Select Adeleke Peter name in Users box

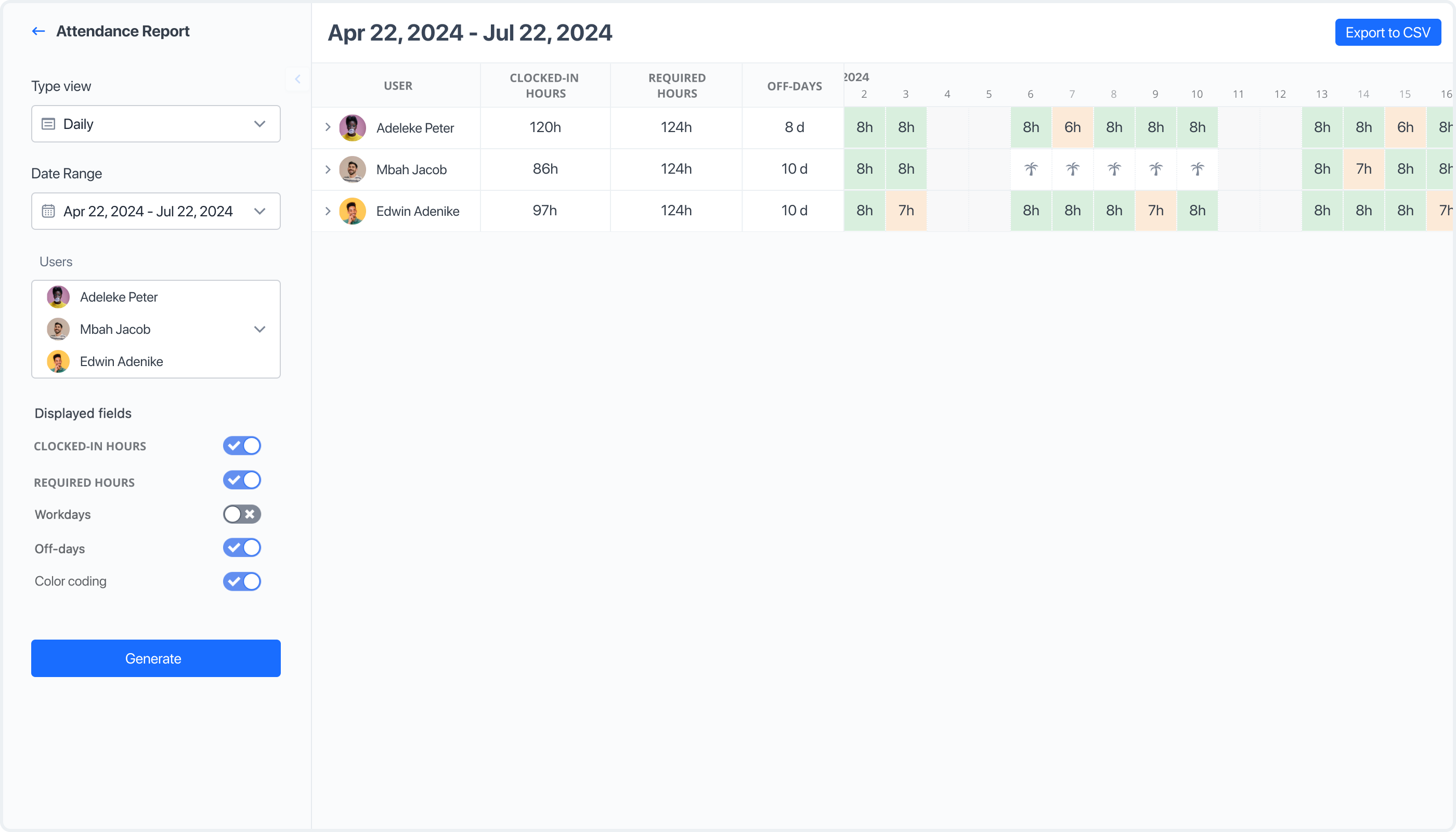point(119,297)
